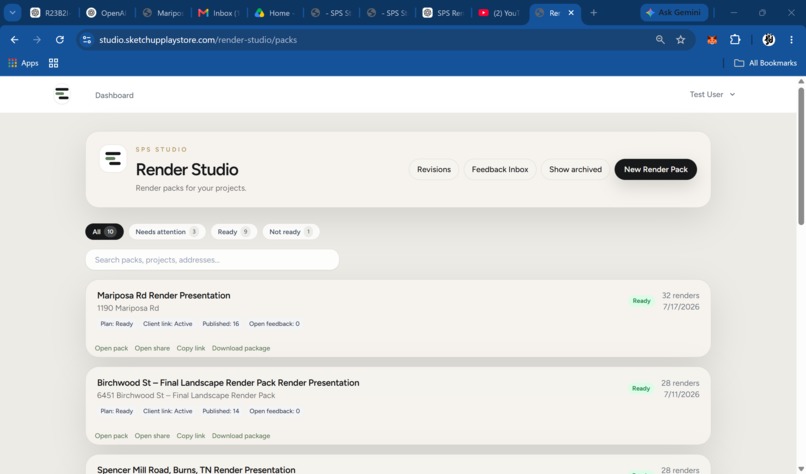
Task: Click the Birchwood St Final Landscape title
Action: tap(228, 382)
